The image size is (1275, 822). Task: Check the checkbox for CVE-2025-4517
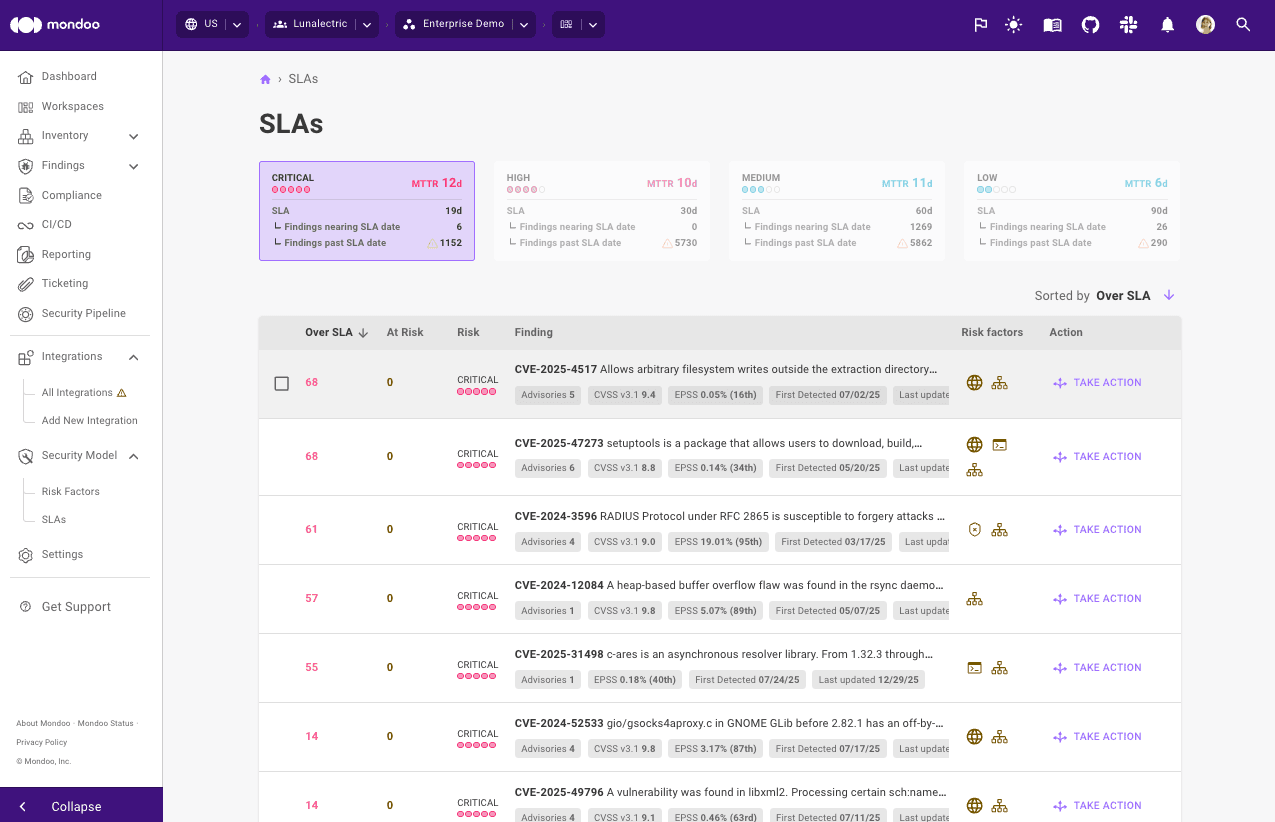pyautogui.click(x=281, y=383)
